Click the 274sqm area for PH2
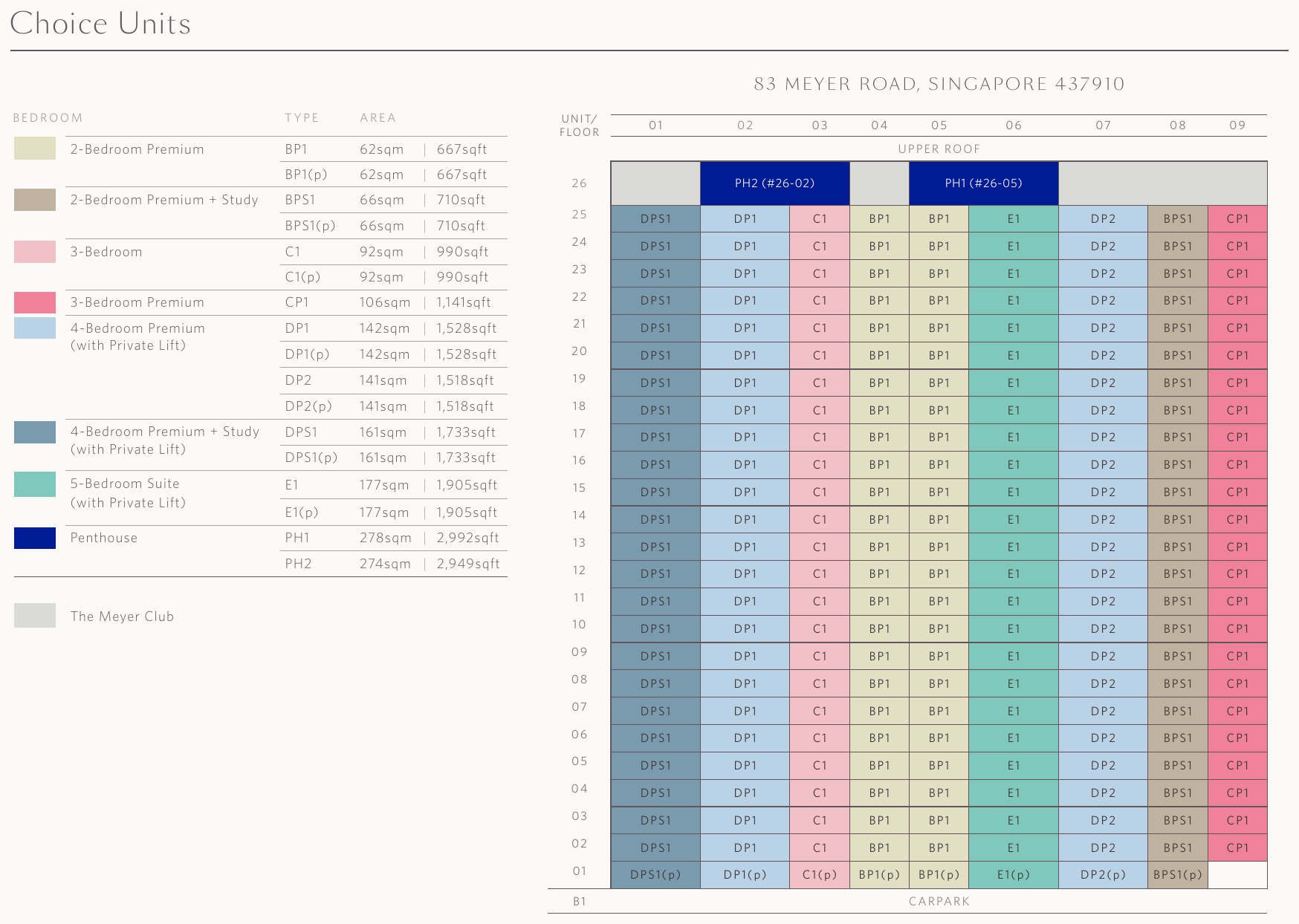 point(385,564)
